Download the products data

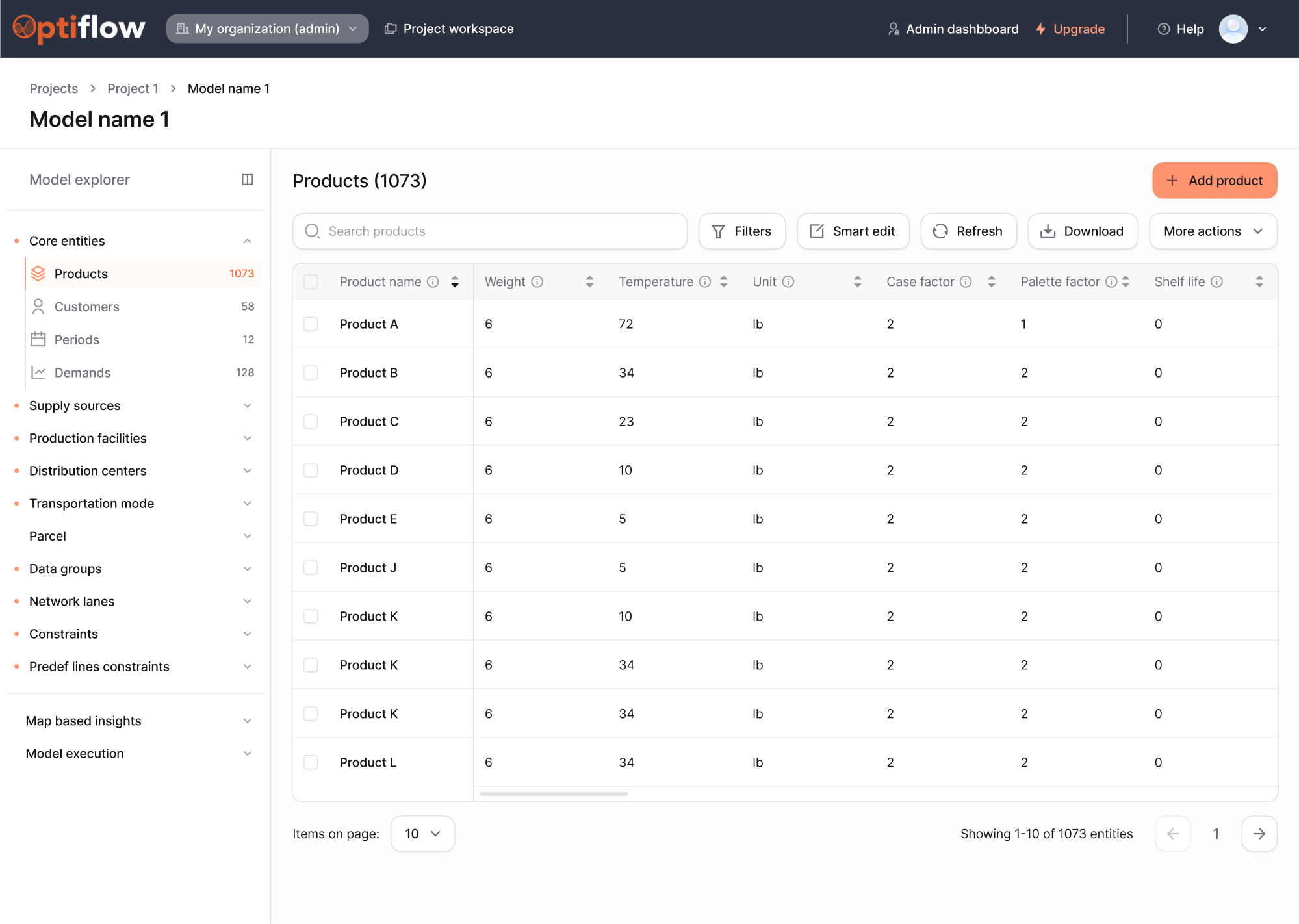coord(1082,231)
